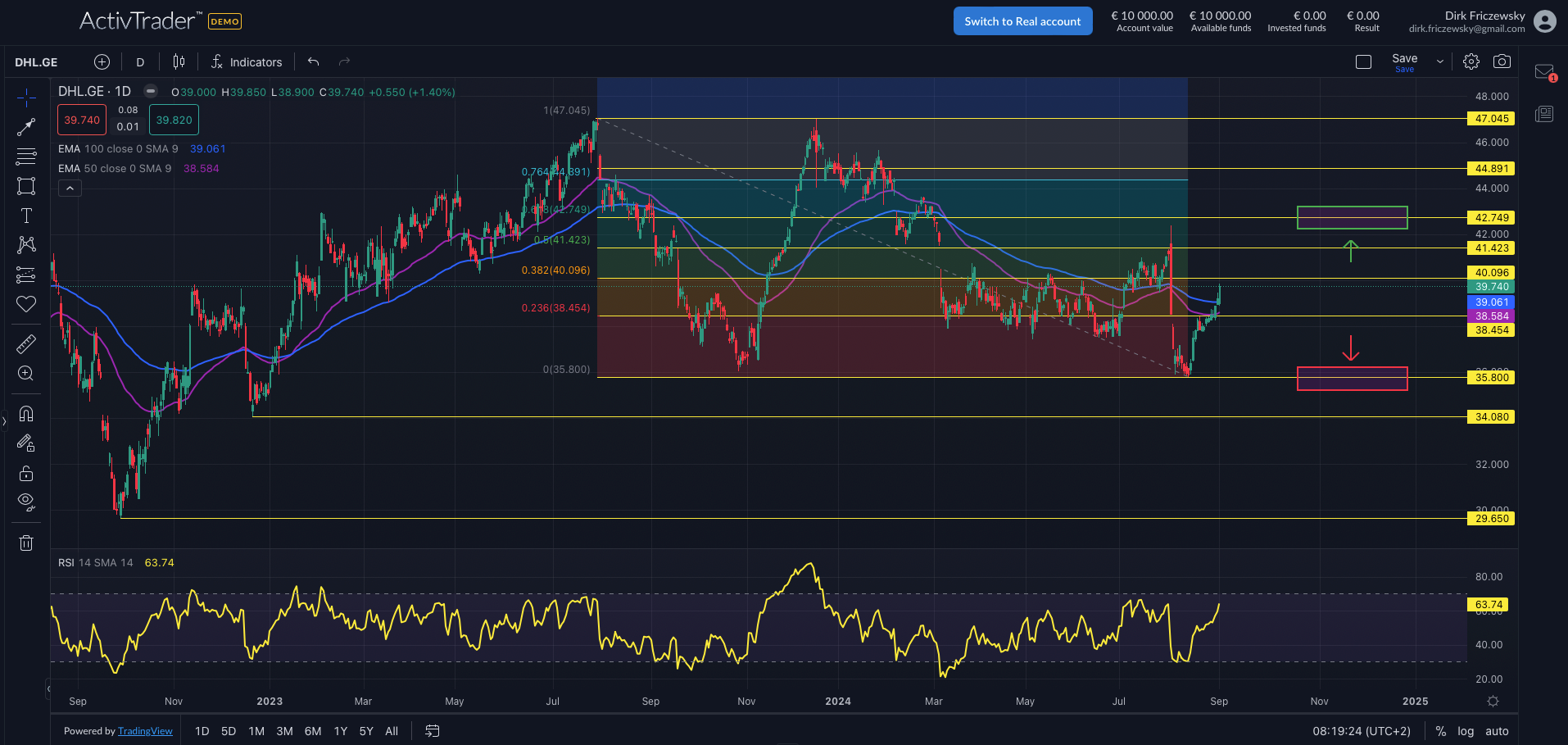Open the TradingView link

coord(145,731)
